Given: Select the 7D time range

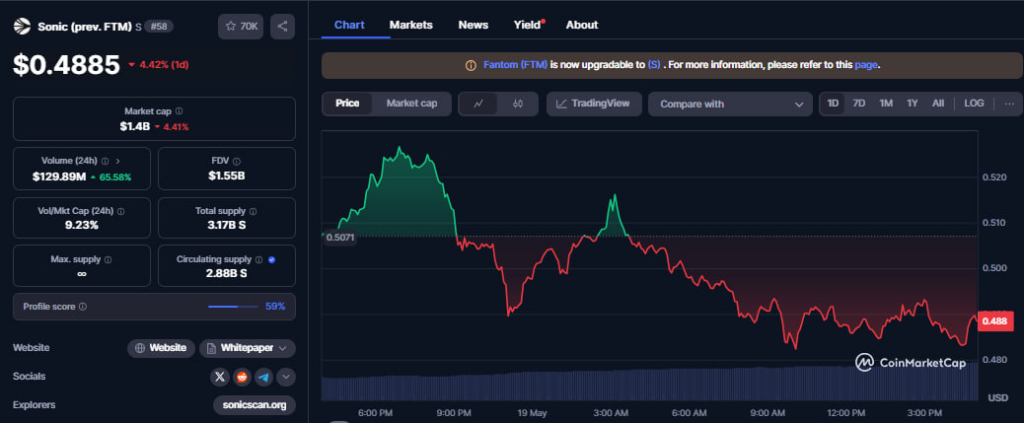Looking at the screenshot, I should click(859, 103).
